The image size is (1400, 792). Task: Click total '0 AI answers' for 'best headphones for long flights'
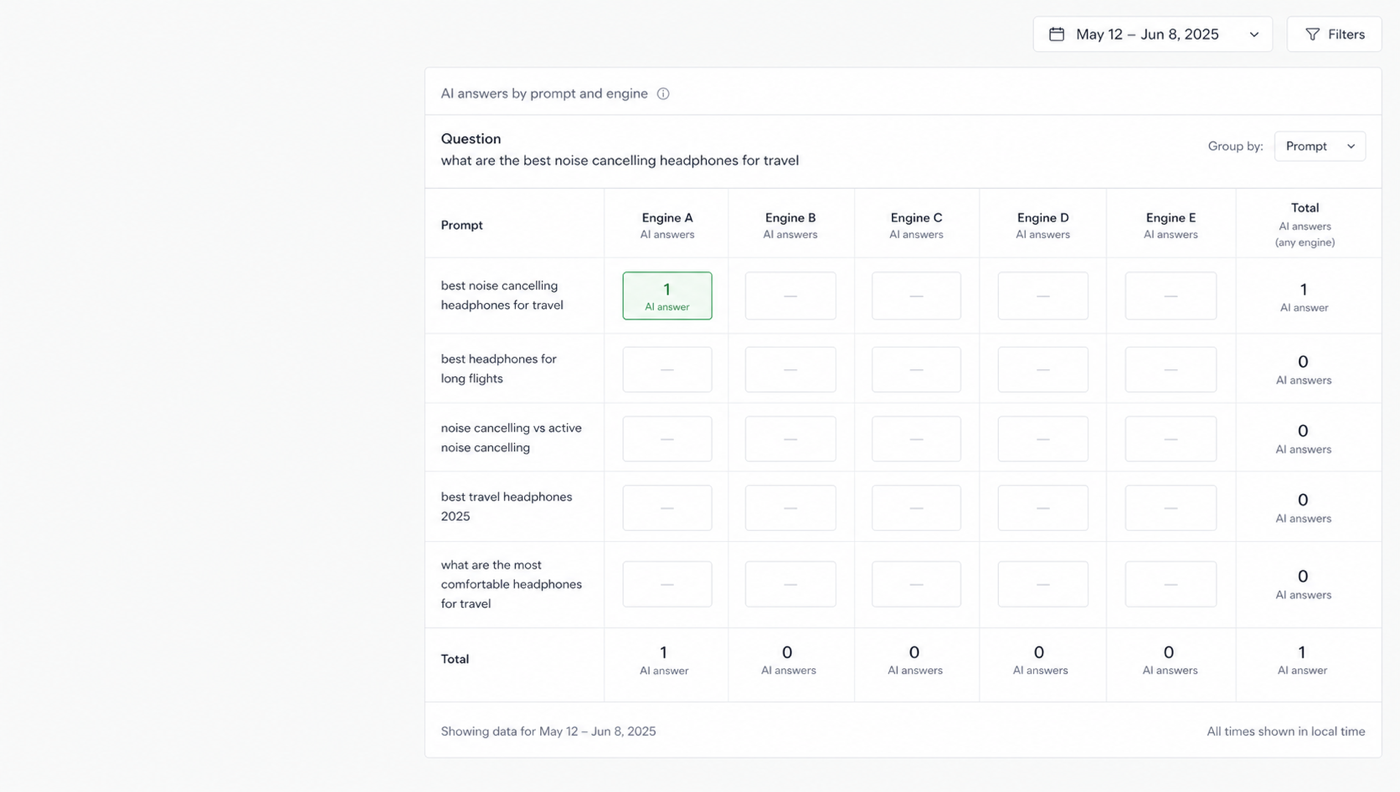coord(1303,369)
